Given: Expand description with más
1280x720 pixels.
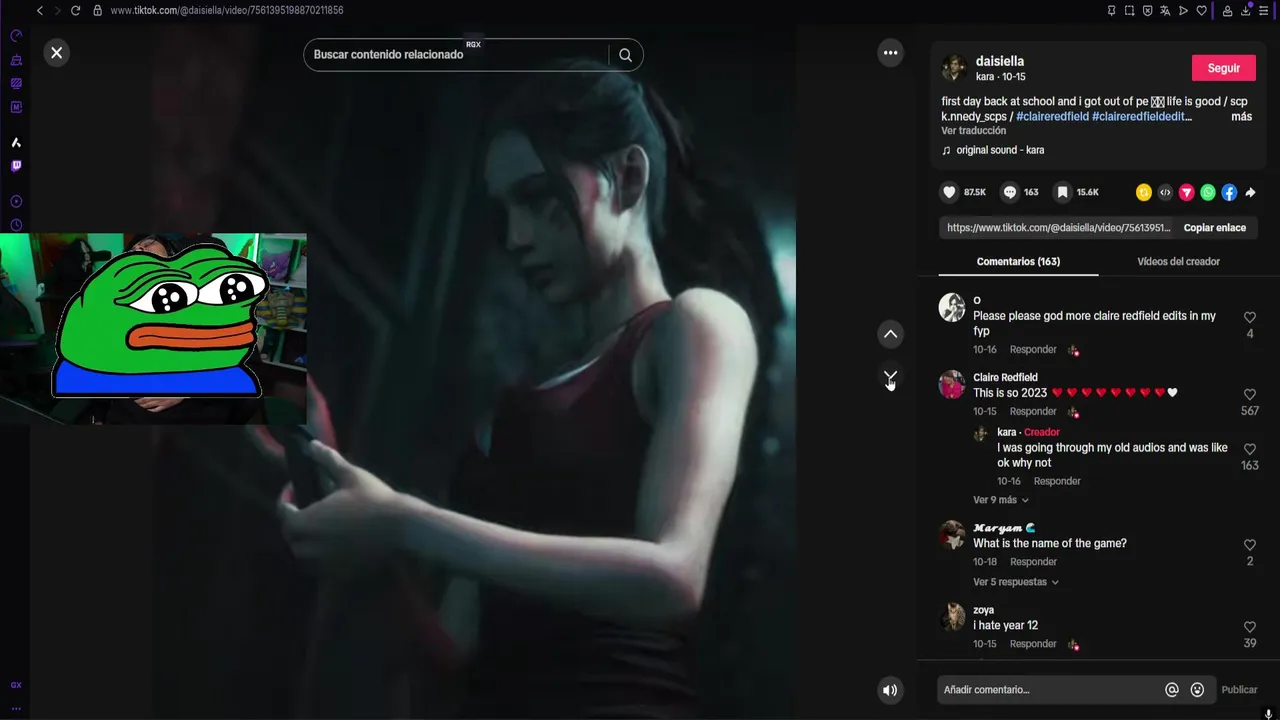Looking at the screenshot, I should 1241,117.
